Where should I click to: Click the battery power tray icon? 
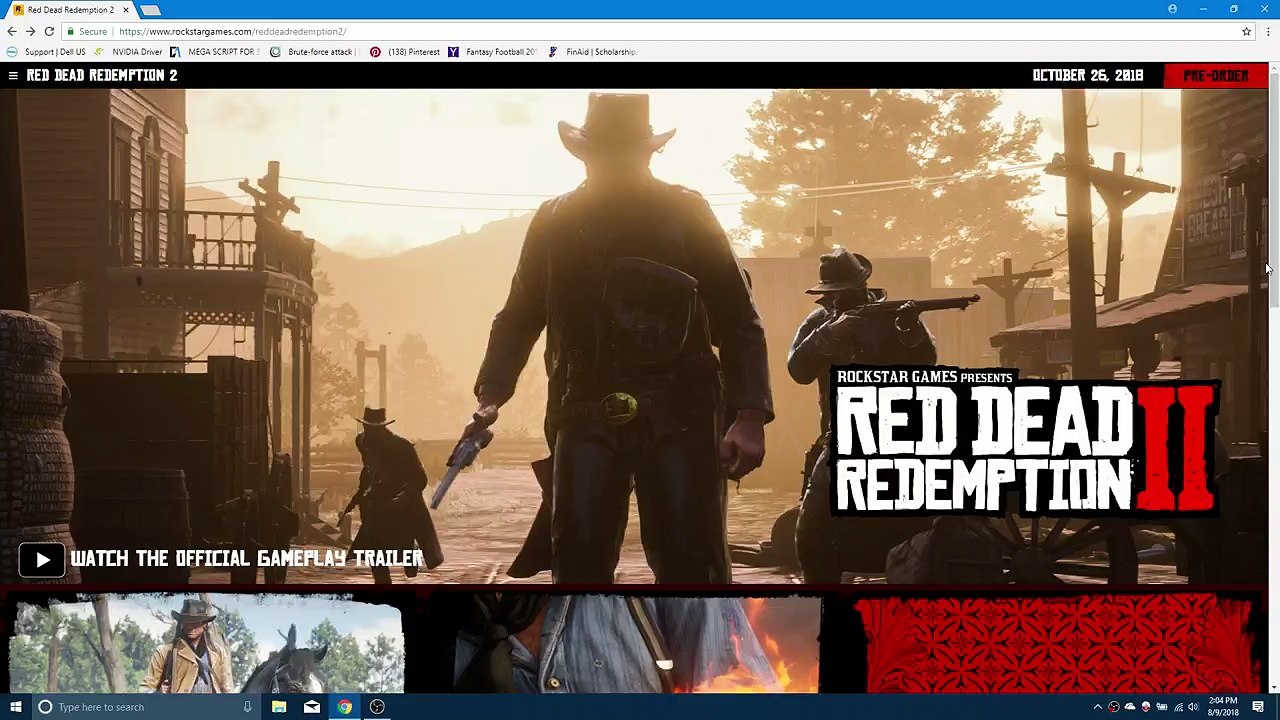(x=1162, y=707)
